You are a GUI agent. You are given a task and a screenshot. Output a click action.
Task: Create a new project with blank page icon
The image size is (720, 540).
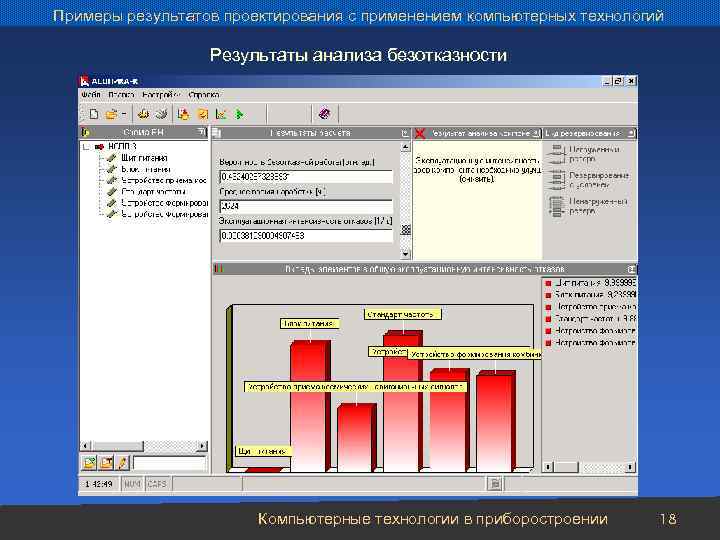(x=94, y=114)
